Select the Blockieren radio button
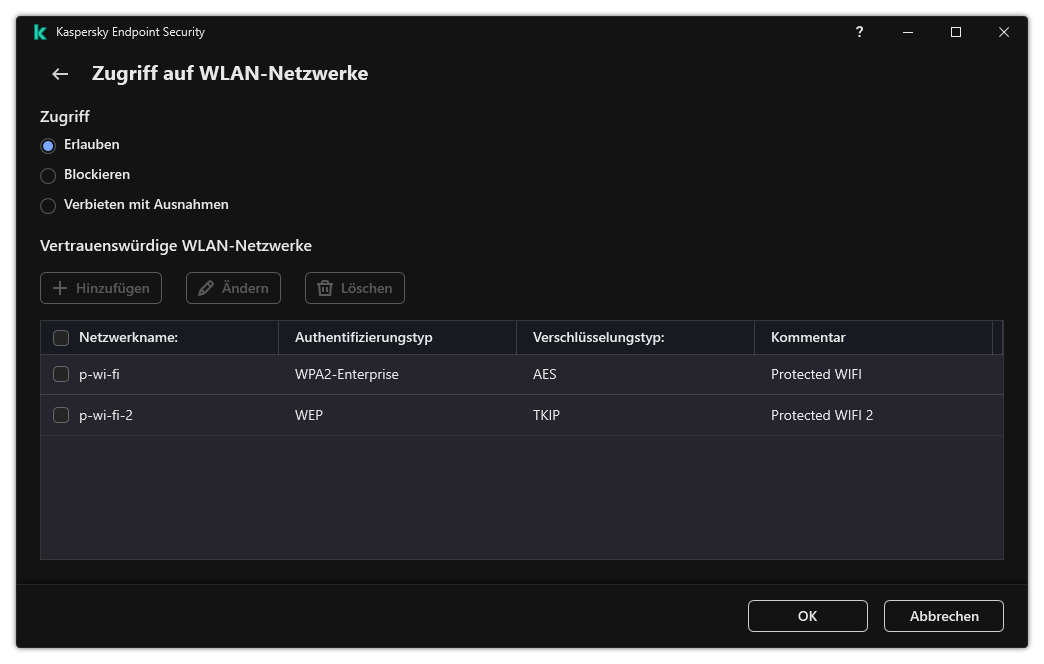The image size is (1044, 664). pos(48,175)
